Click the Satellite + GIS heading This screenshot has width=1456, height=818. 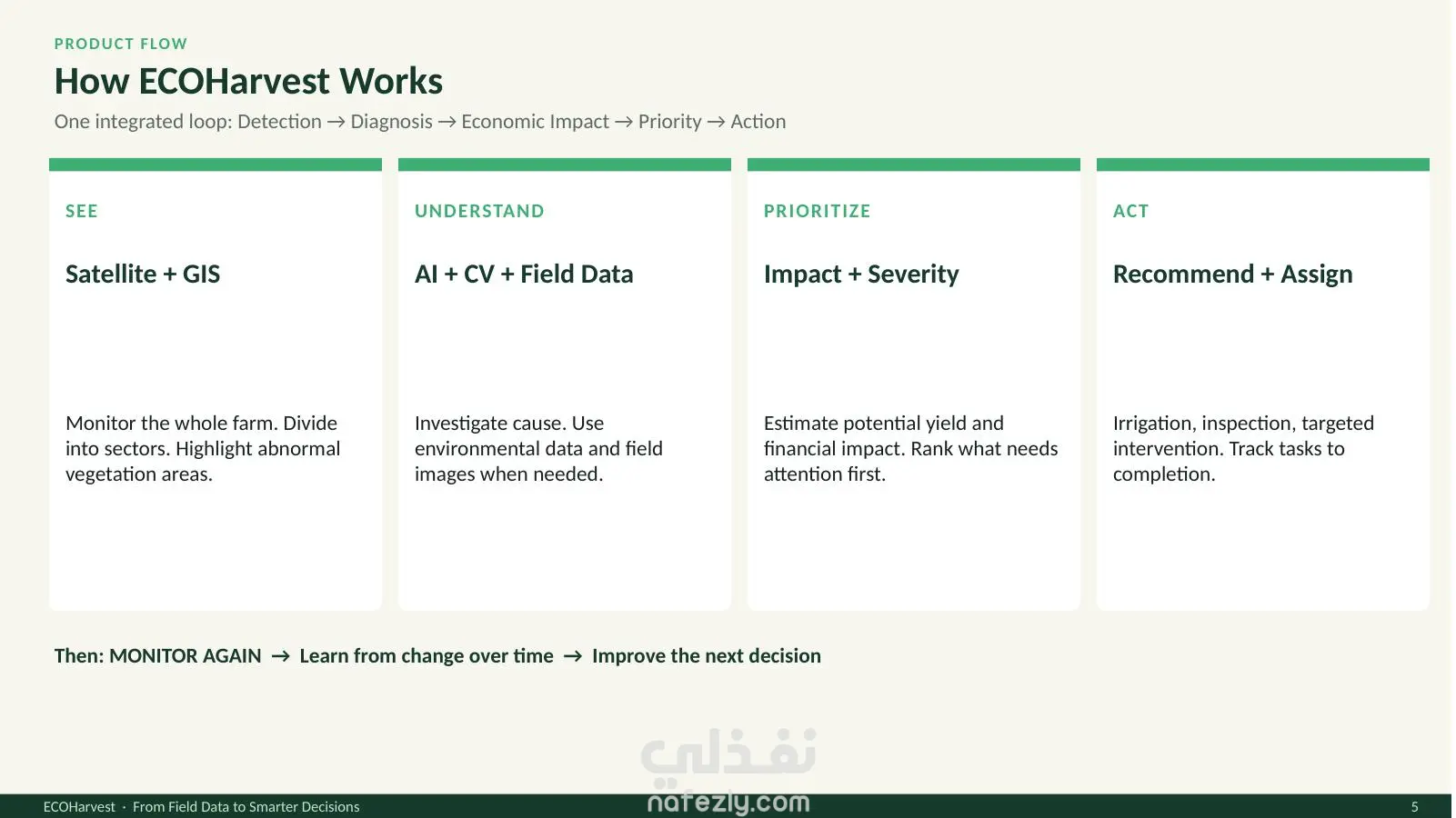coord(143,274)
